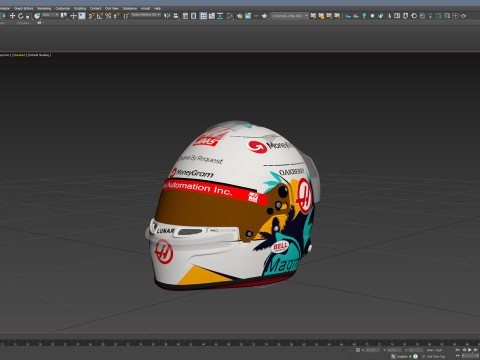
Task: Click the timeline track bar
Action: [240, 342]
